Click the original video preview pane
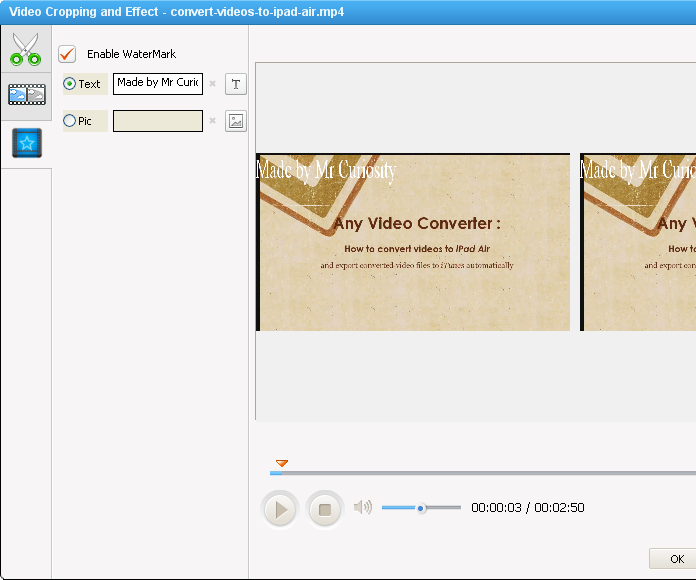The height and width of the screenshot is (580, 696). coord(413,242)
